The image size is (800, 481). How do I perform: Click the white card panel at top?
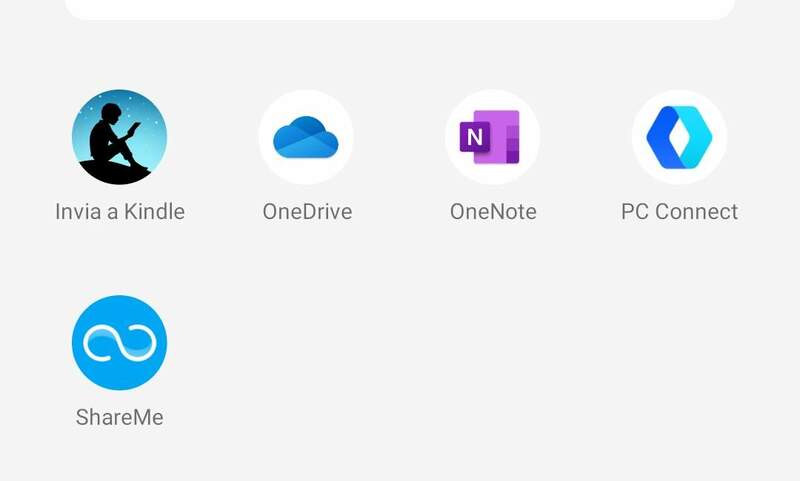400,9
